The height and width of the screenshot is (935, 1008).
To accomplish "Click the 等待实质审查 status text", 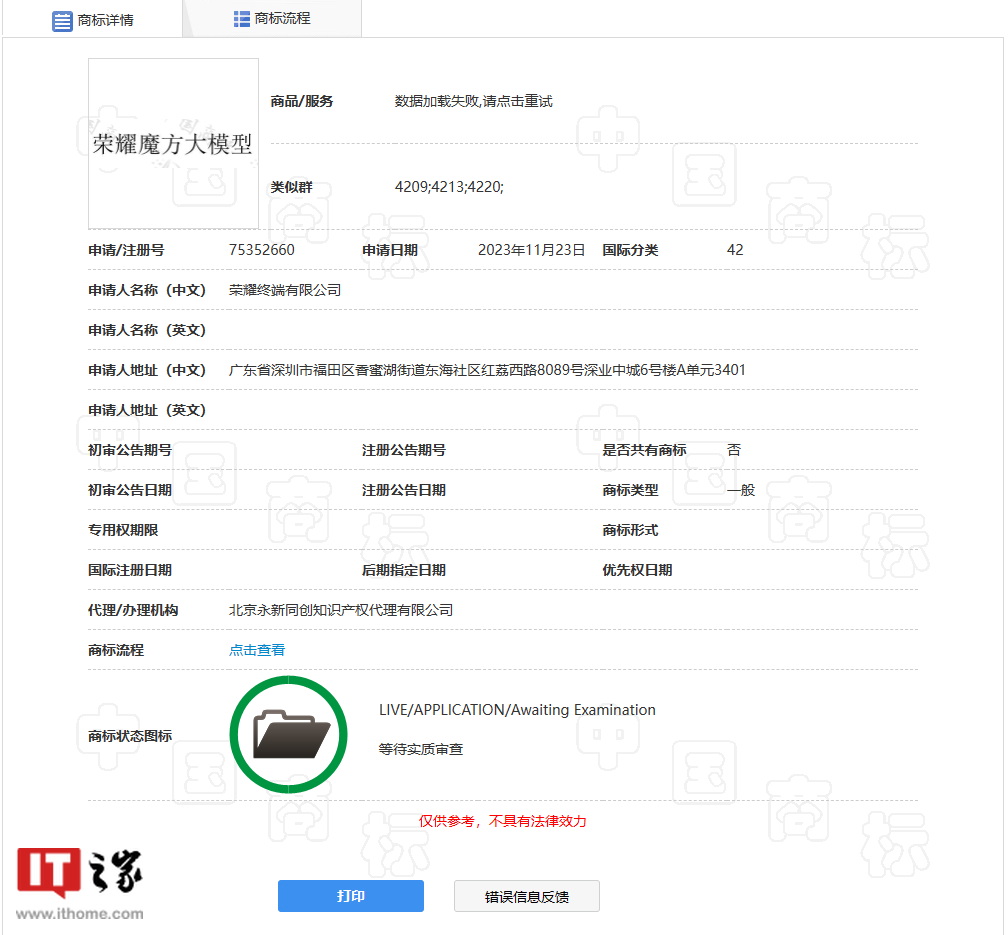I will pyautogui.click(x=420, y=749).
